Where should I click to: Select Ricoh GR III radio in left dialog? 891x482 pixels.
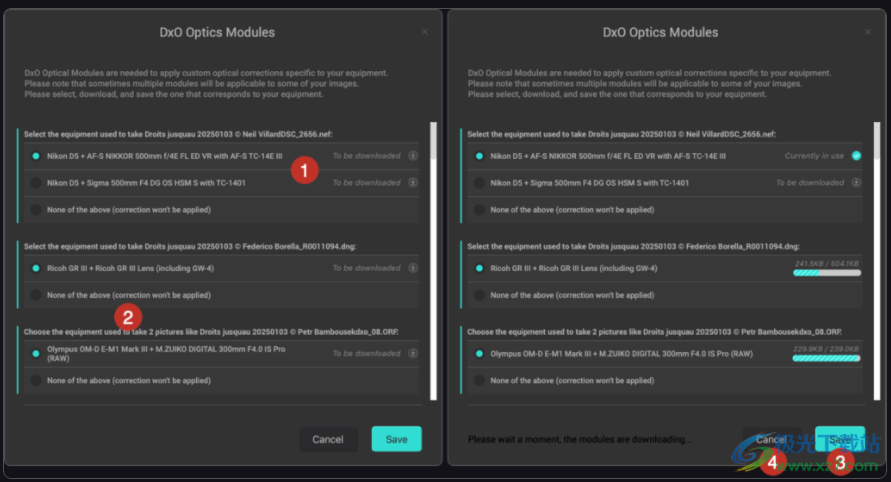[x=36, y=268]
